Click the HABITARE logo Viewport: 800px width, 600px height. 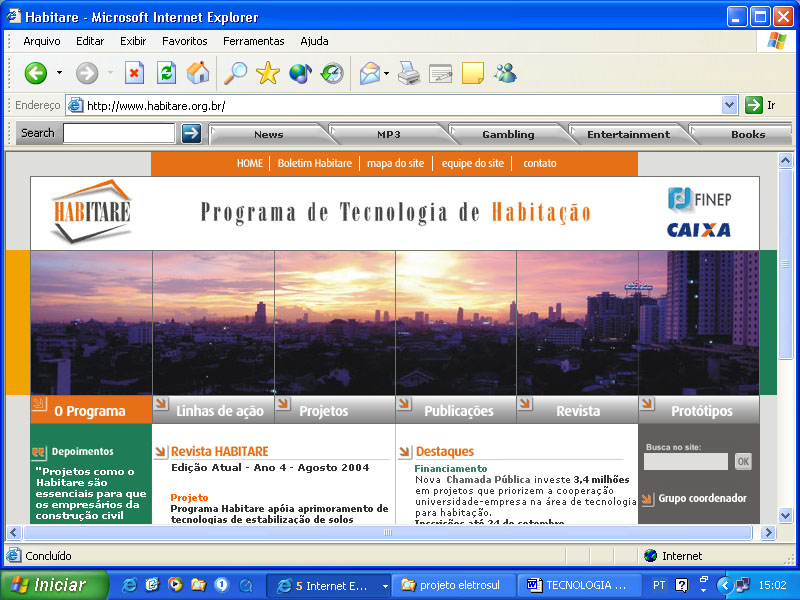91,211
